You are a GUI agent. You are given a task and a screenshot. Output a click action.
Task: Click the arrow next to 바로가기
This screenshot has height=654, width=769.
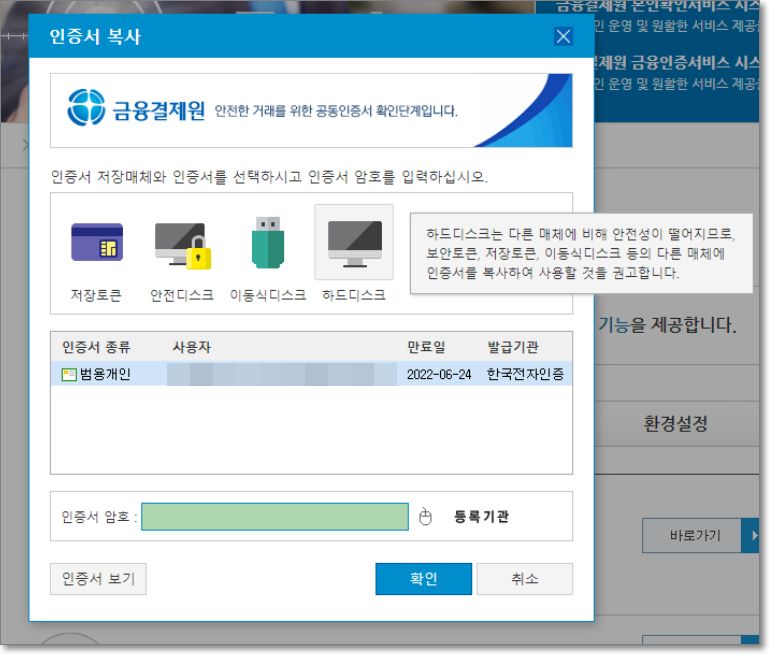(x=750, y=535)
